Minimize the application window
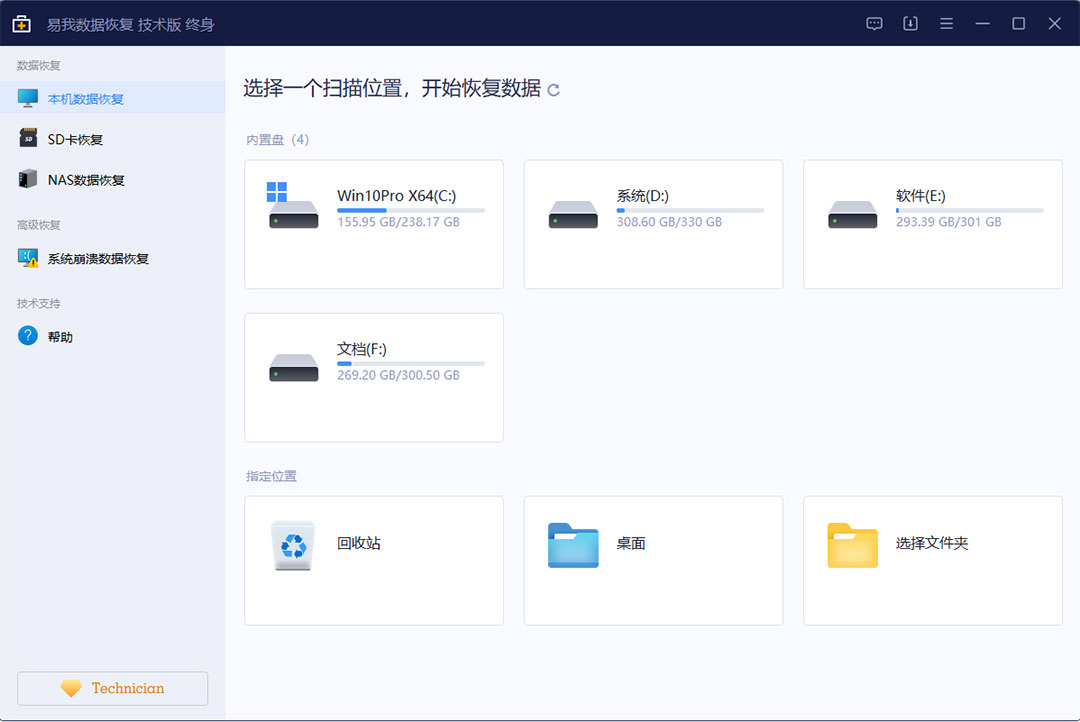The height and width of the screenshot is (722, 1080). tap(982, 23)
